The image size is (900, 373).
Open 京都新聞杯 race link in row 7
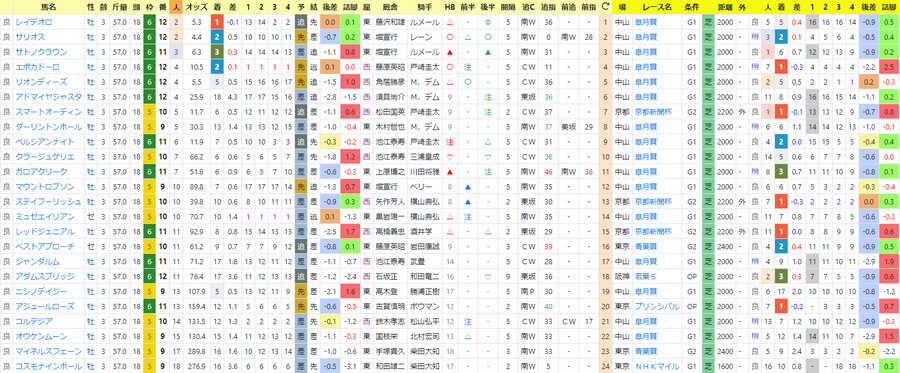653,111
